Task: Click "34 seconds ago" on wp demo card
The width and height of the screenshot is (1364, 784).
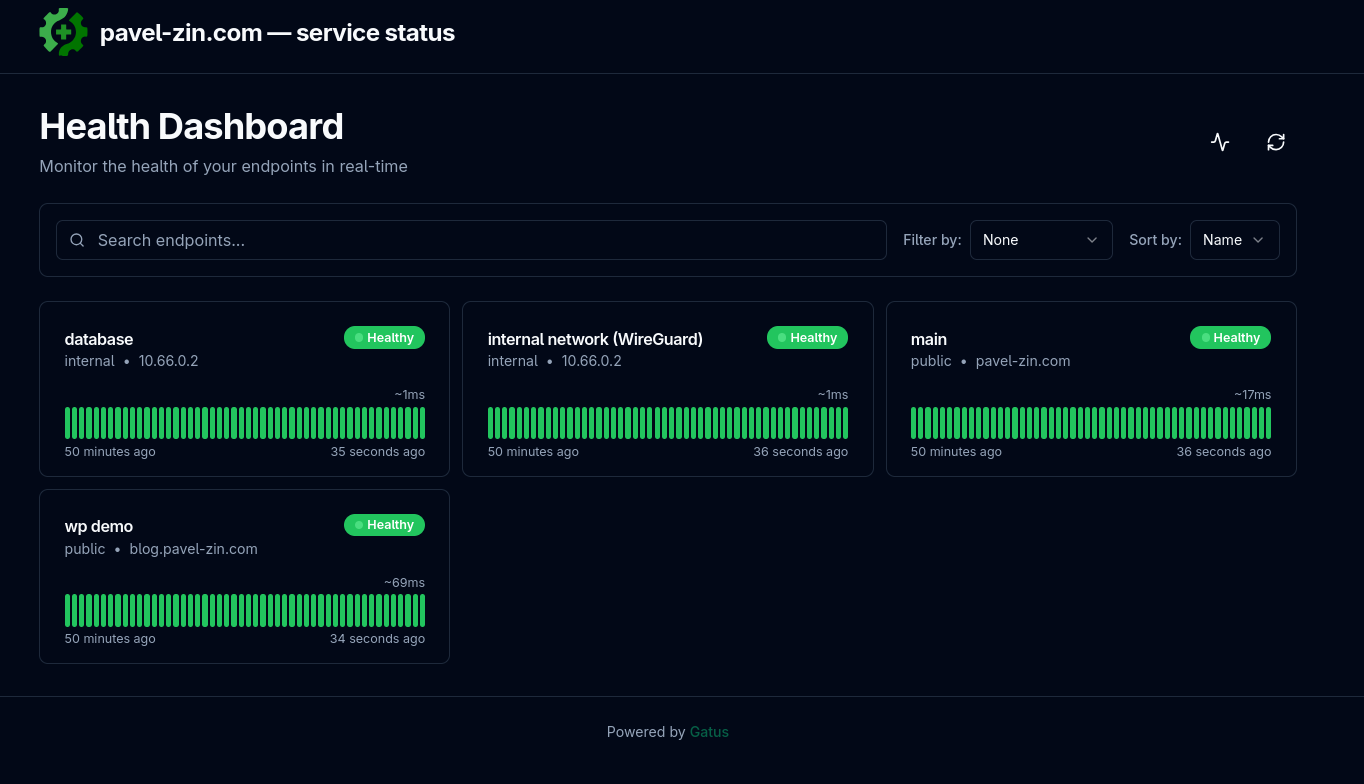Action: 378,639
